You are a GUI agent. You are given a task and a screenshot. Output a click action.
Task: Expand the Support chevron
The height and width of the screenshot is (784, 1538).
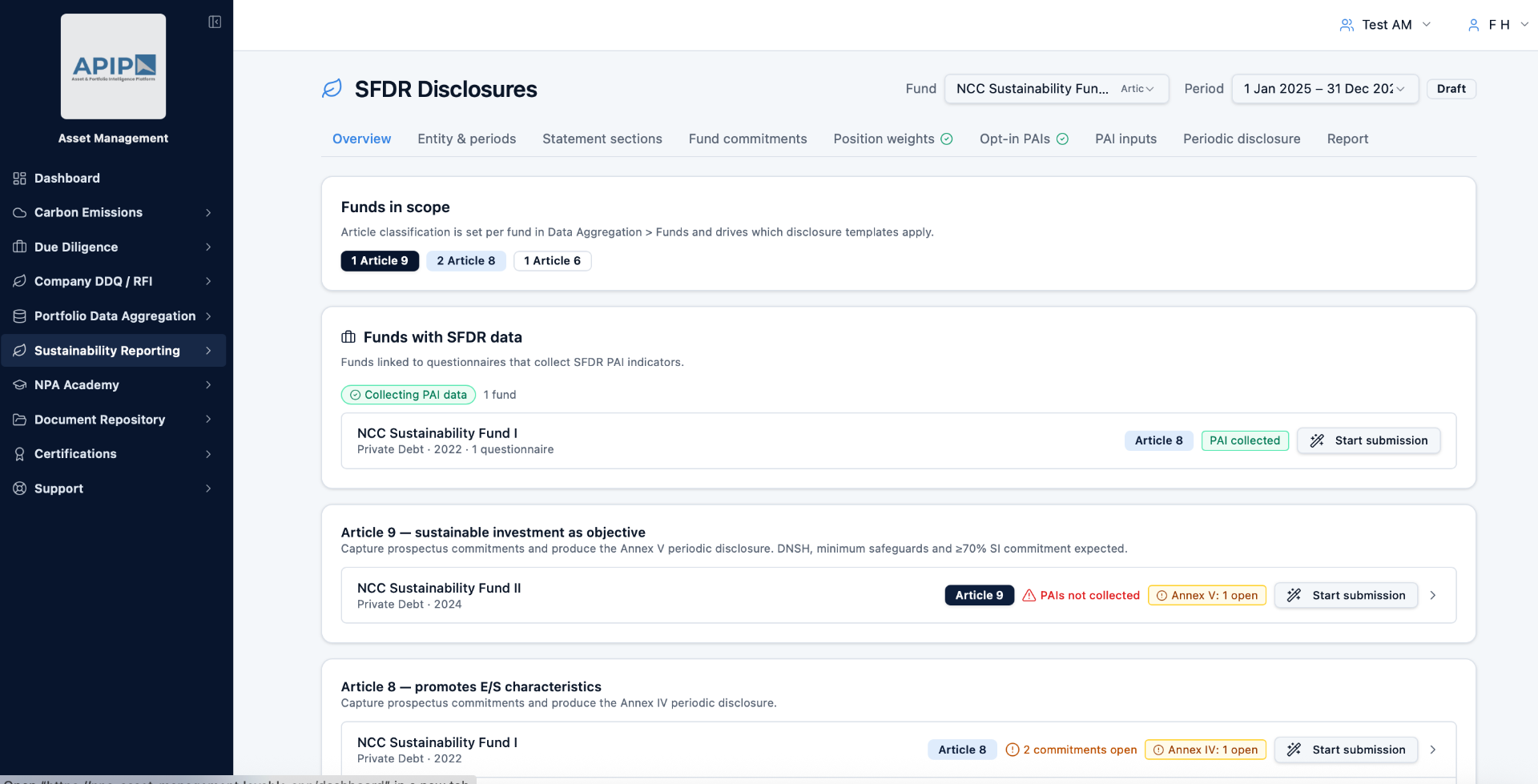coord(208,488)
